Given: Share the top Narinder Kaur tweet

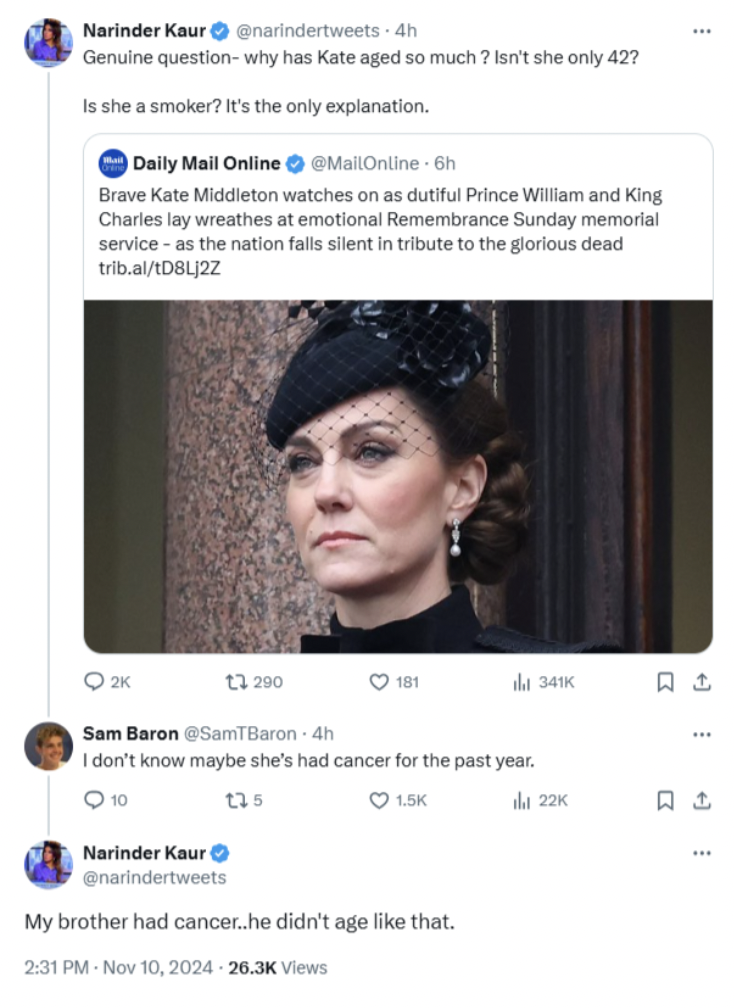Looking at the screenshot, I should [702, 682].
